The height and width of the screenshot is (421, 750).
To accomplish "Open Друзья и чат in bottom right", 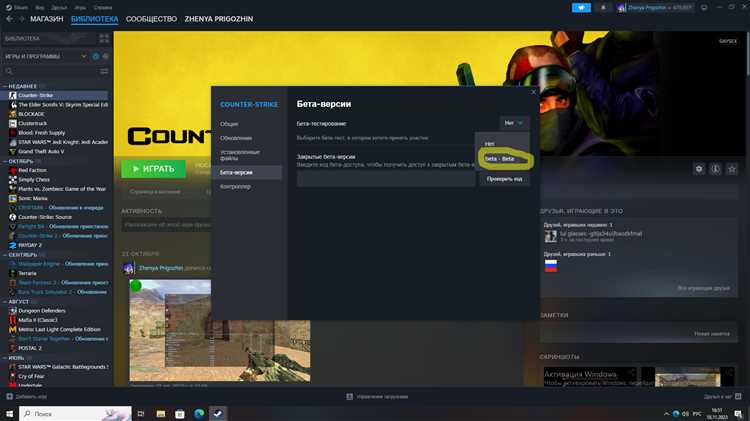I will [722, 397].
